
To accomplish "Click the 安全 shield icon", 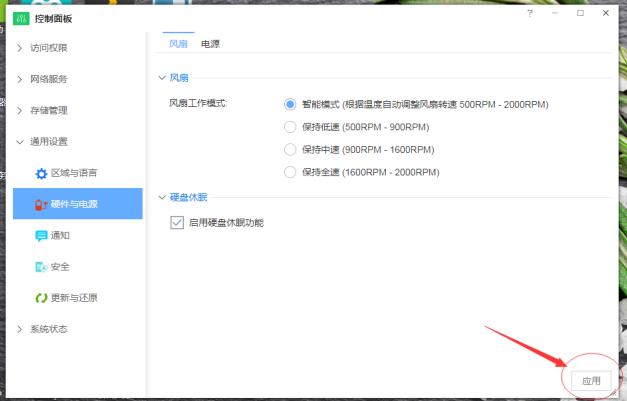I will [x=41, y=267].
